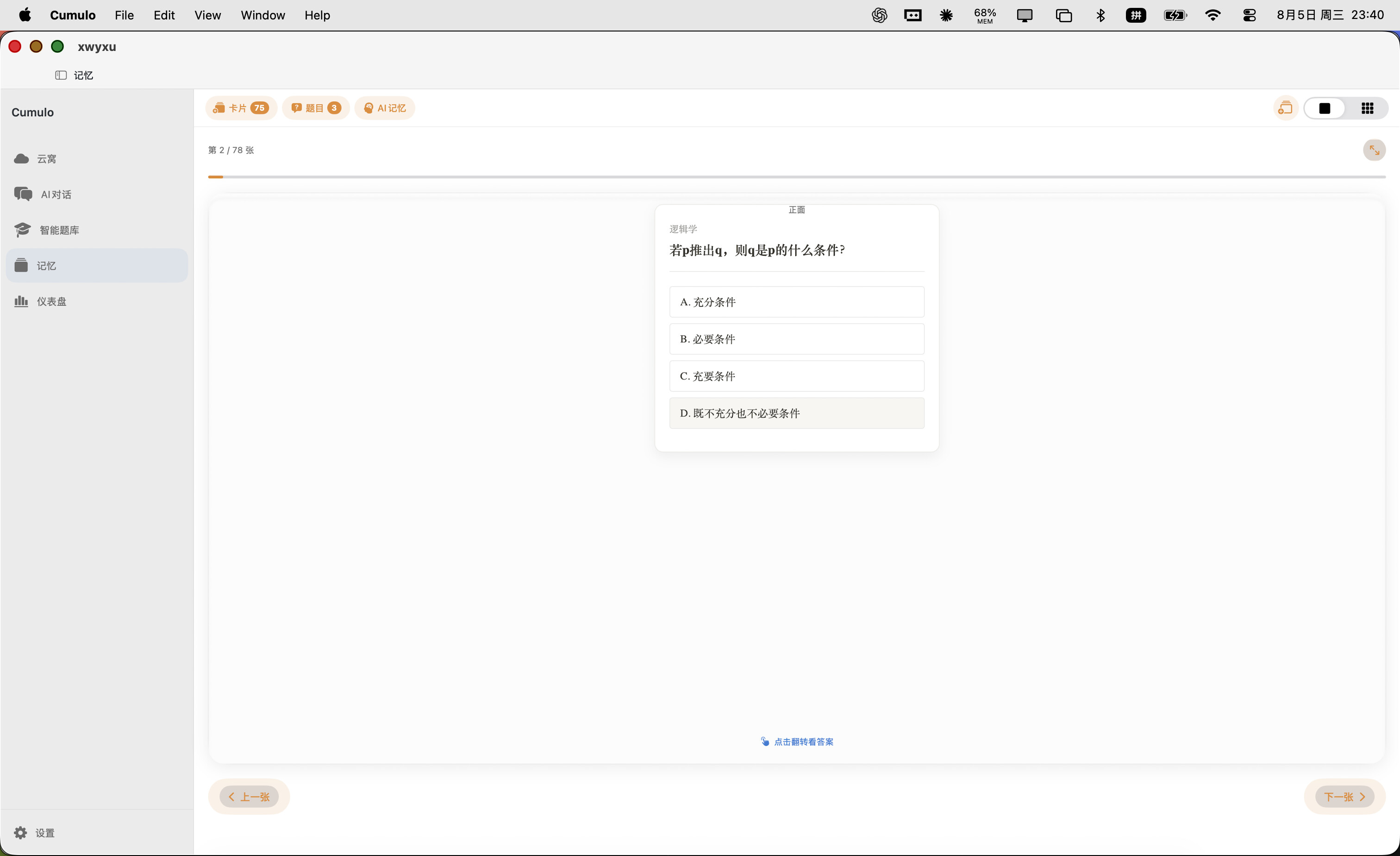This screenshot has width=1400, height=856.
Task: Open the memory usage 68% indicator
Action: 985,15
